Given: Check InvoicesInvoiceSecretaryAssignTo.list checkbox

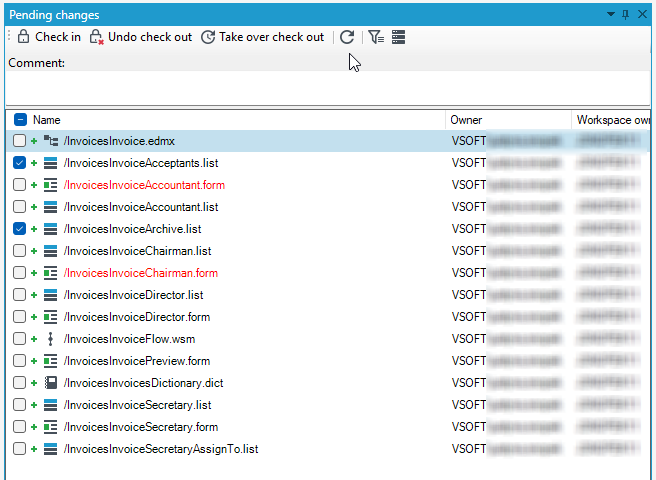Looking at the screenshot, I should (x=19, y=449).
